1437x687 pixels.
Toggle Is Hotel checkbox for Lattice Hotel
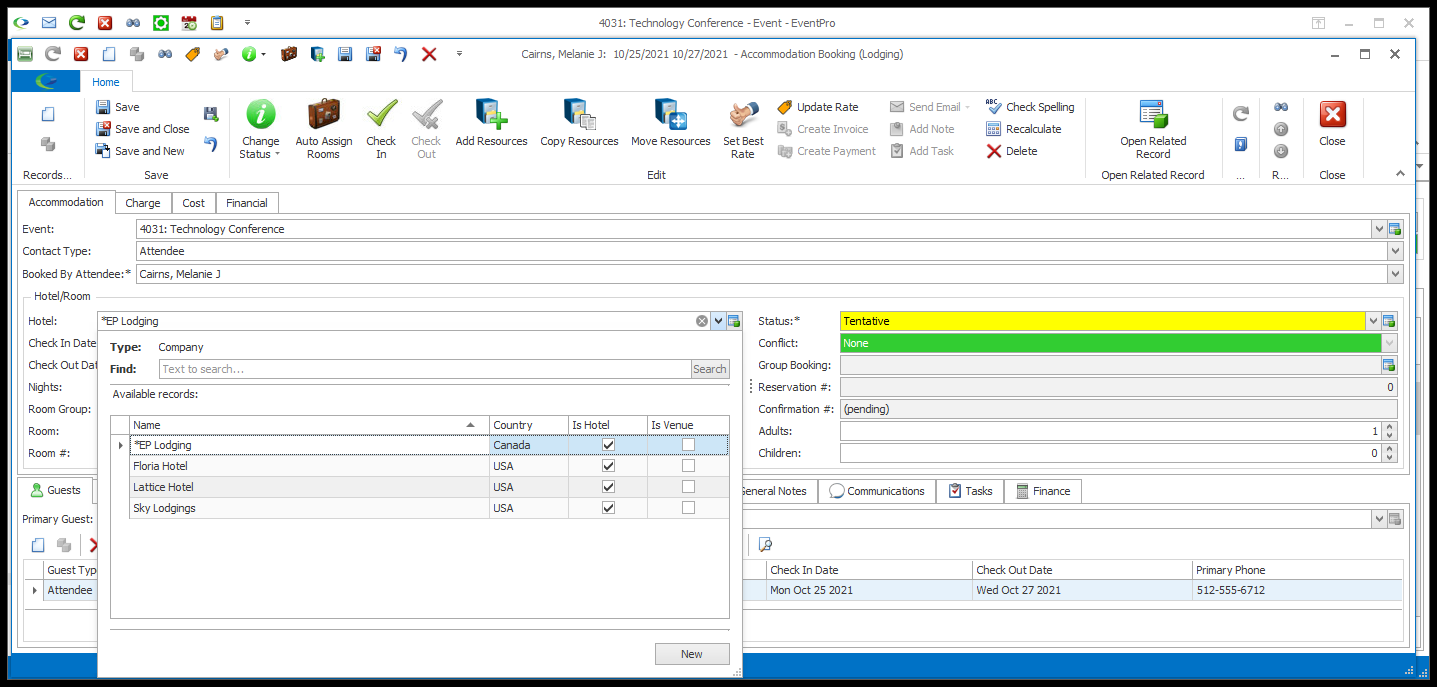click(x=608, y=487)
